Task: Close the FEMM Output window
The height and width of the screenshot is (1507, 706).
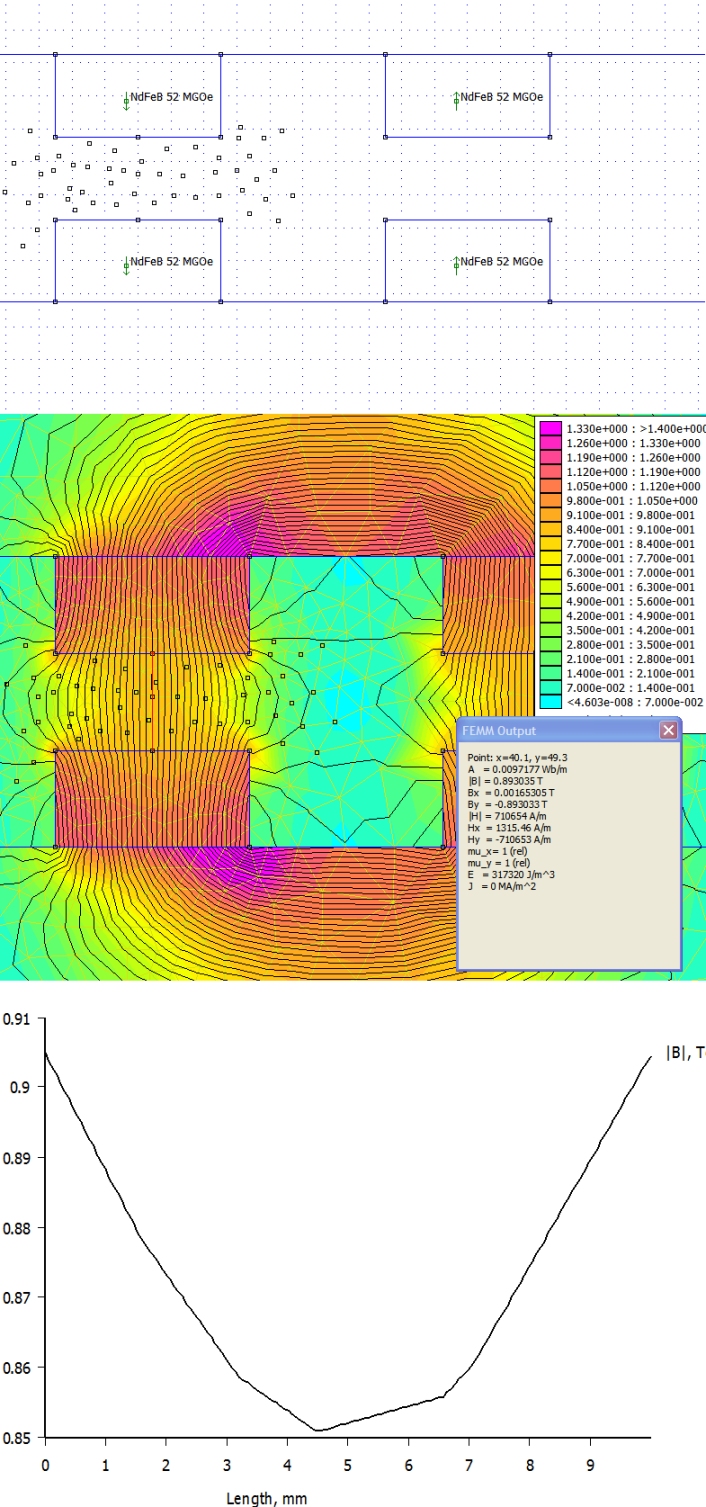Action: (x=669, y=731)
